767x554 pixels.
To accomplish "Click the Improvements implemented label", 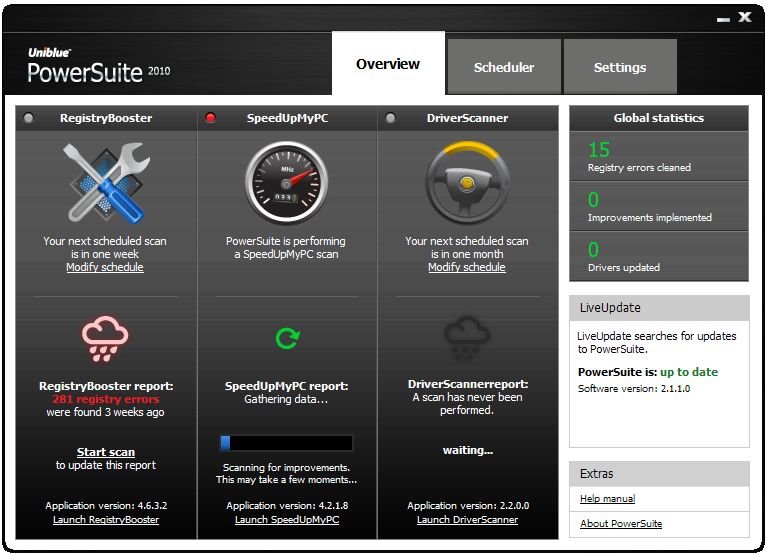I will pyautogui.click(x=650, y=217).
